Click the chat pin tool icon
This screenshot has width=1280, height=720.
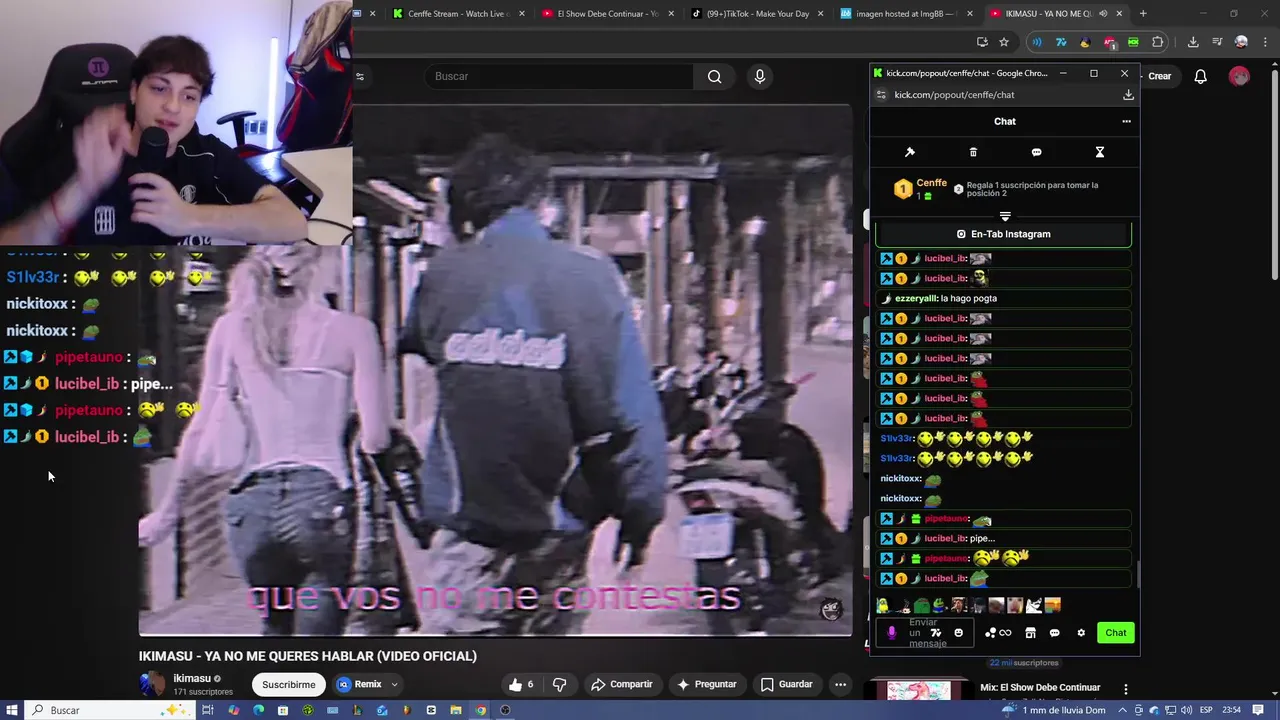[x=910, y=152]
